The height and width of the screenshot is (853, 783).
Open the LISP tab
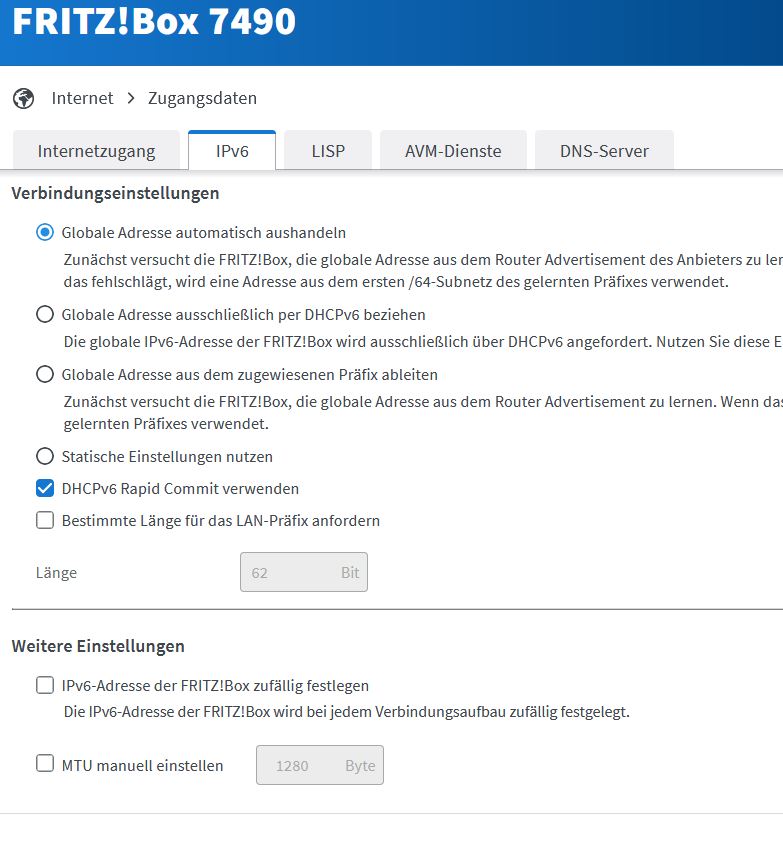pos(328,151)
